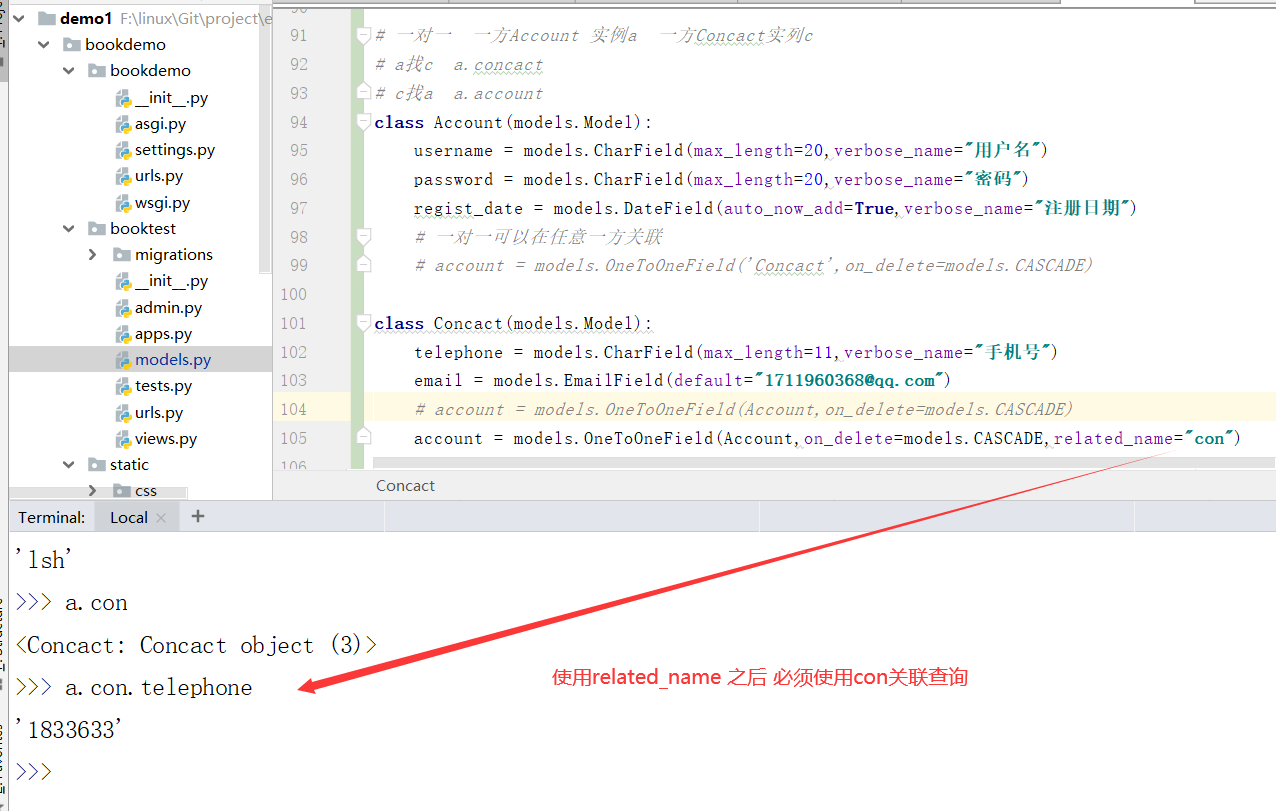Click line number 104 in gutter
Screen dimensions: 1276x811
[x=294, y=409]
